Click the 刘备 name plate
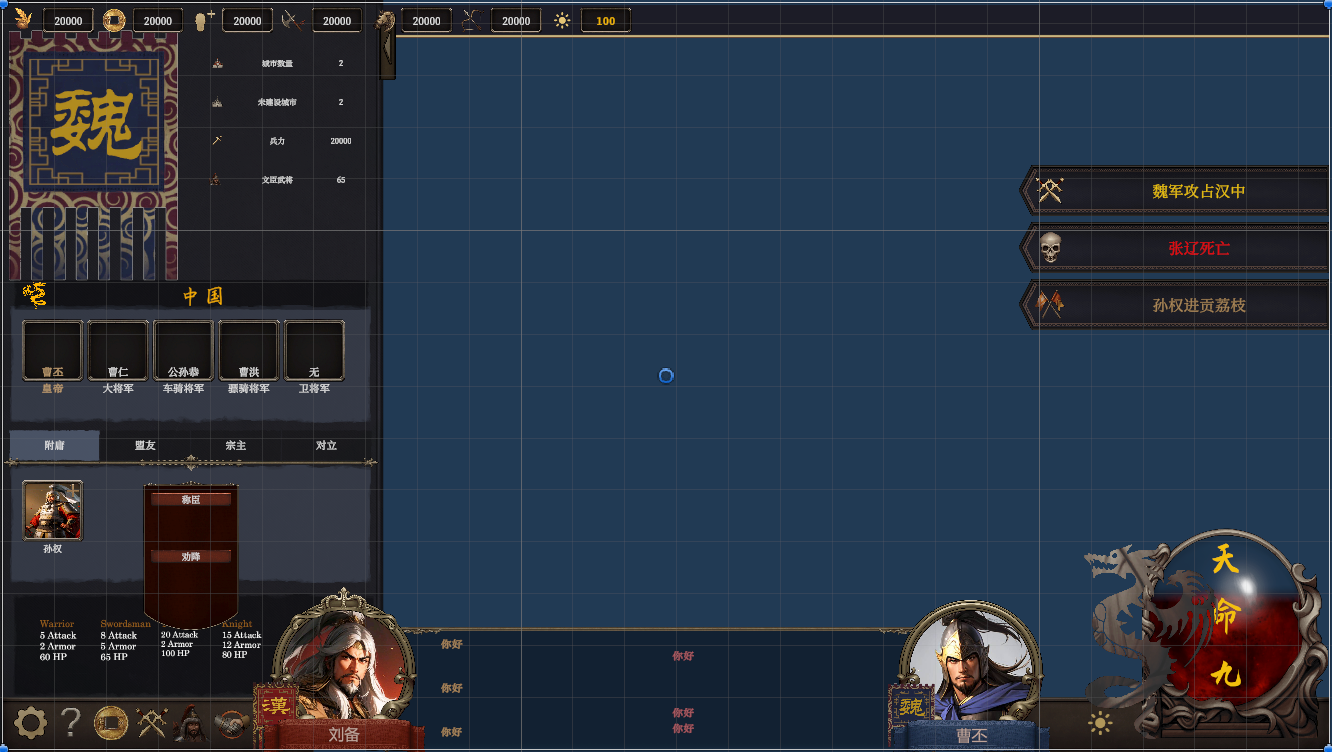 [x=344, y=735]
